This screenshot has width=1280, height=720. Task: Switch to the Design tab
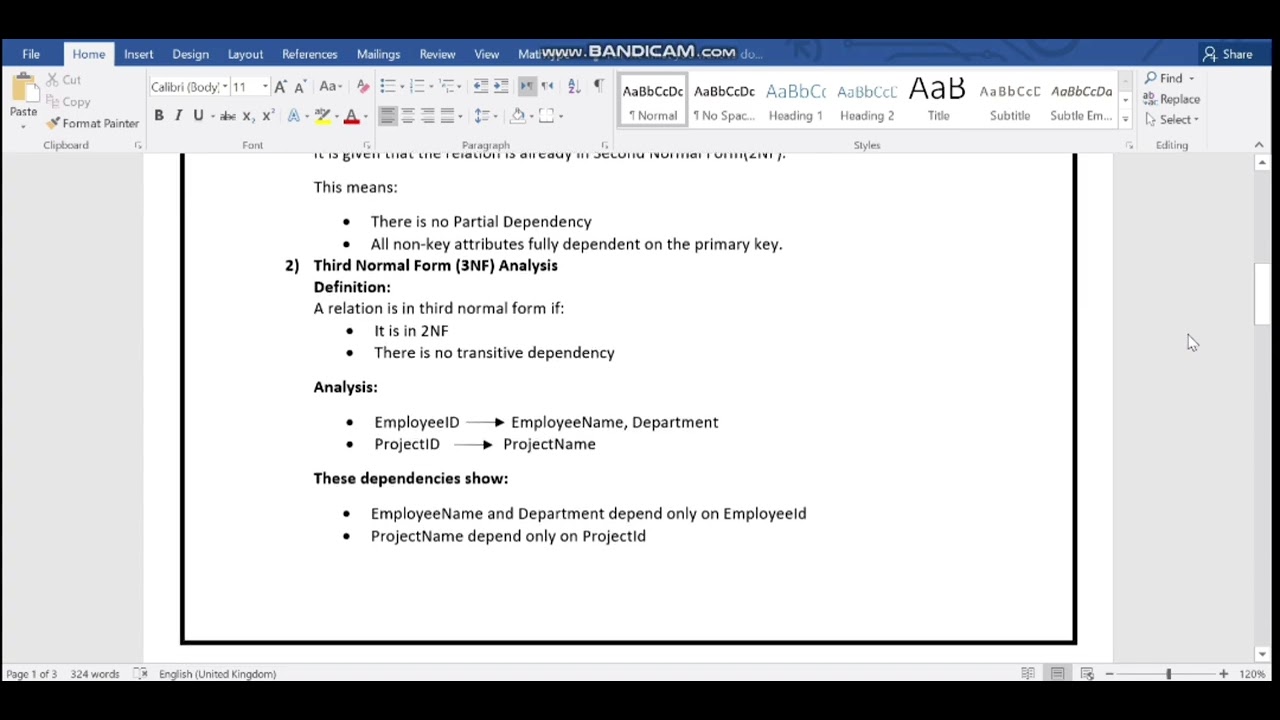(190, 54)
